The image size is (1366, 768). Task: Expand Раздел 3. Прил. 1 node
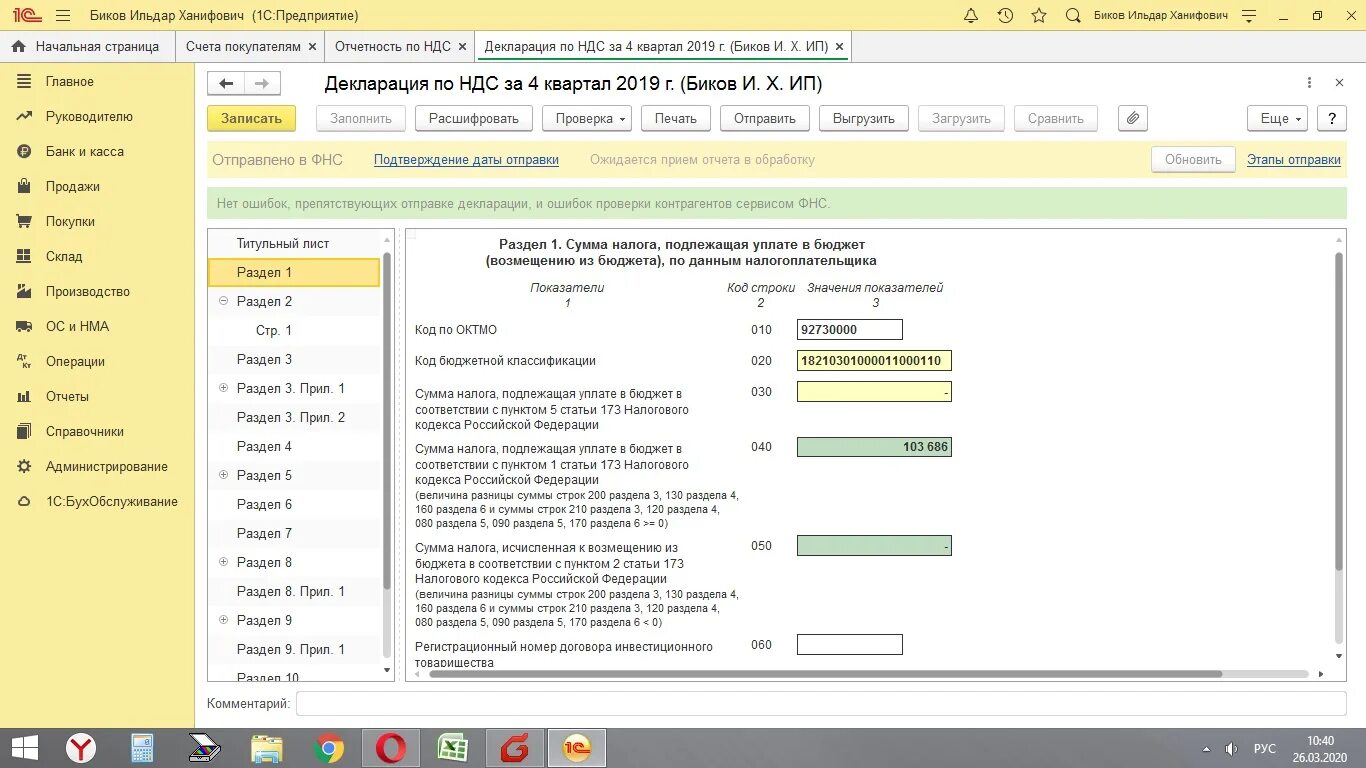pos(223,388)
